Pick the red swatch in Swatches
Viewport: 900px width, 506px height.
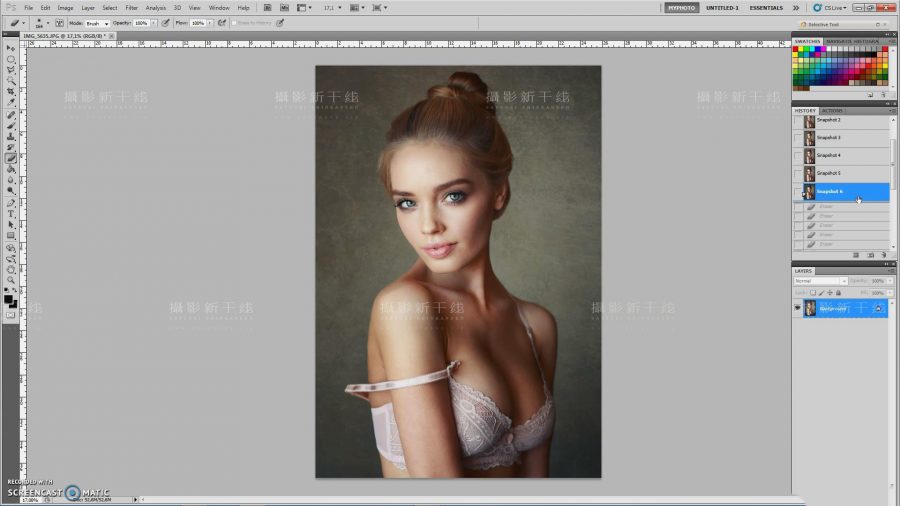pos(796,49)
